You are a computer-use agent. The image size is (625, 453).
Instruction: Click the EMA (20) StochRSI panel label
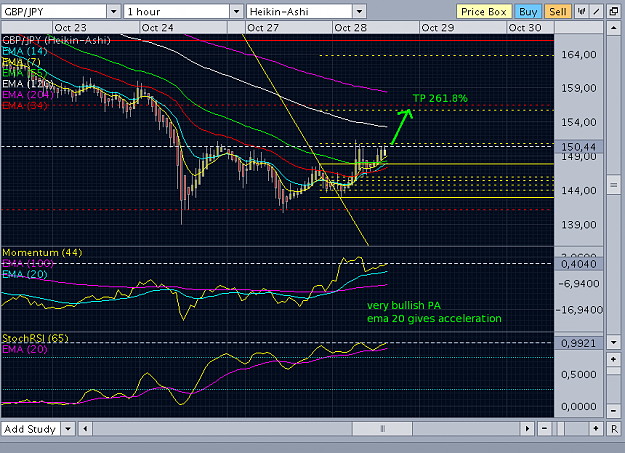25,349
